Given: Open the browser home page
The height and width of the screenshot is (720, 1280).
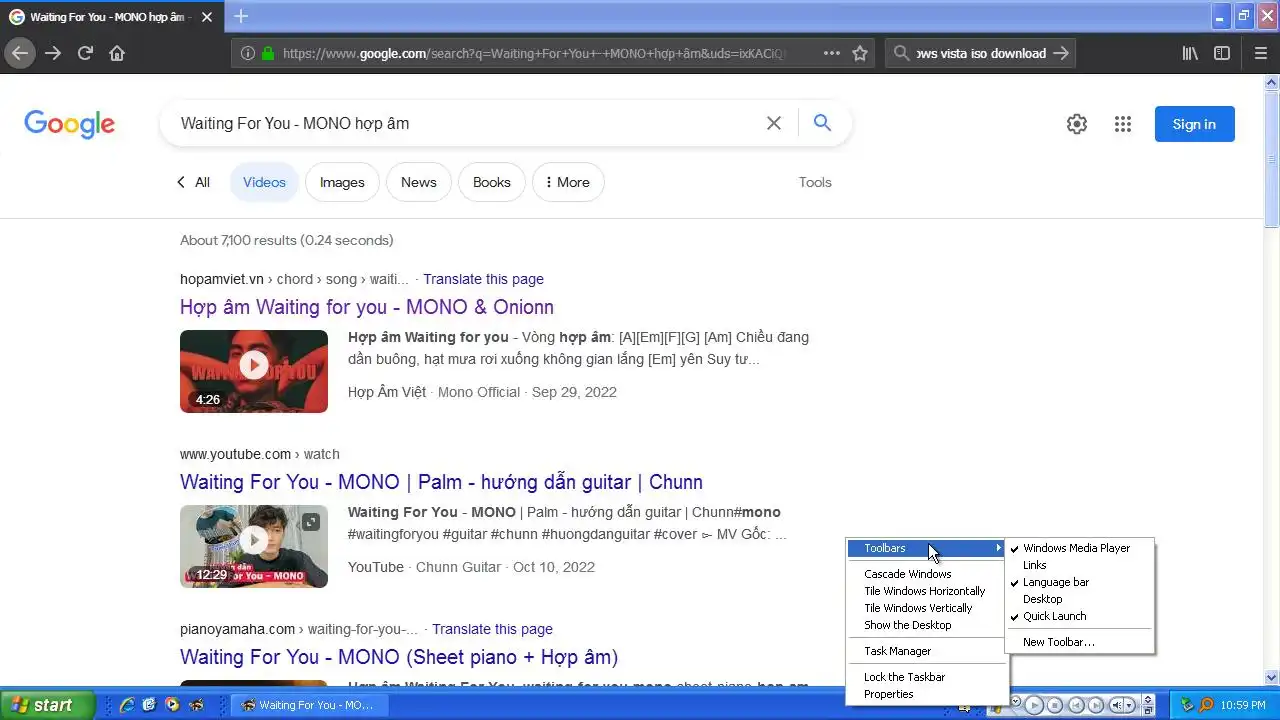Looking at the screenshot, I should click(117, 53).
